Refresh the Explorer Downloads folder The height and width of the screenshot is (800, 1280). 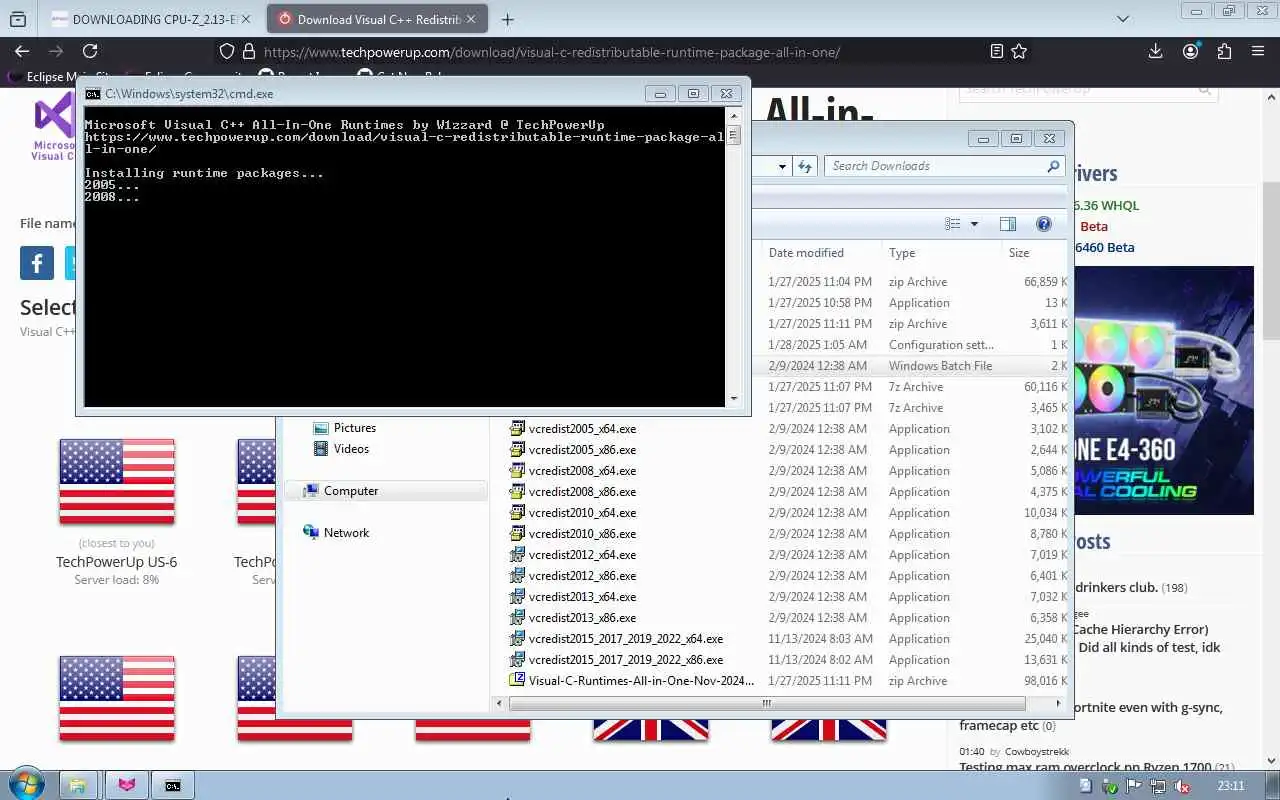coord(806,166)
